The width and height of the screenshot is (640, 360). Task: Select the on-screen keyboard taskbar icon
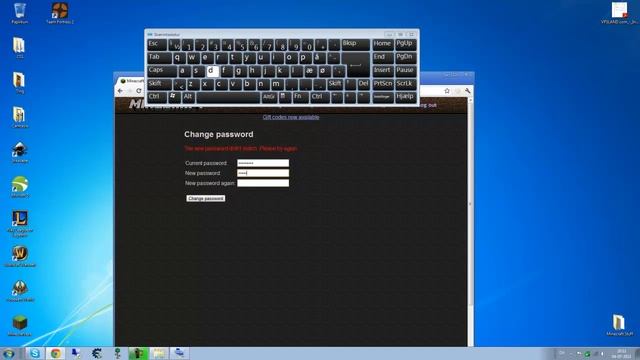point(180,353)
